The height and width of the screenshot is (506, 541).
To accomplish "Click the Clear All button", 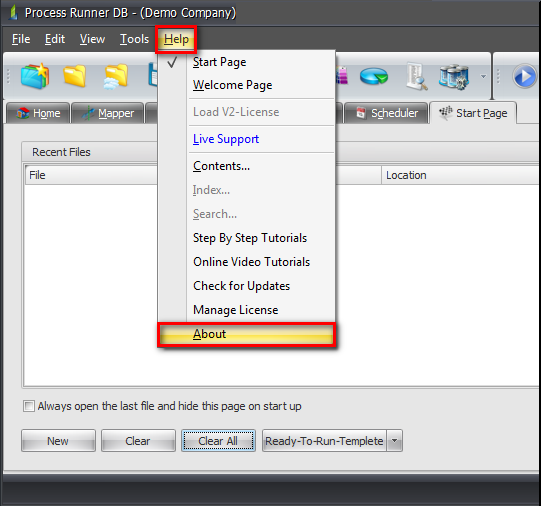I will coord(218,440).
